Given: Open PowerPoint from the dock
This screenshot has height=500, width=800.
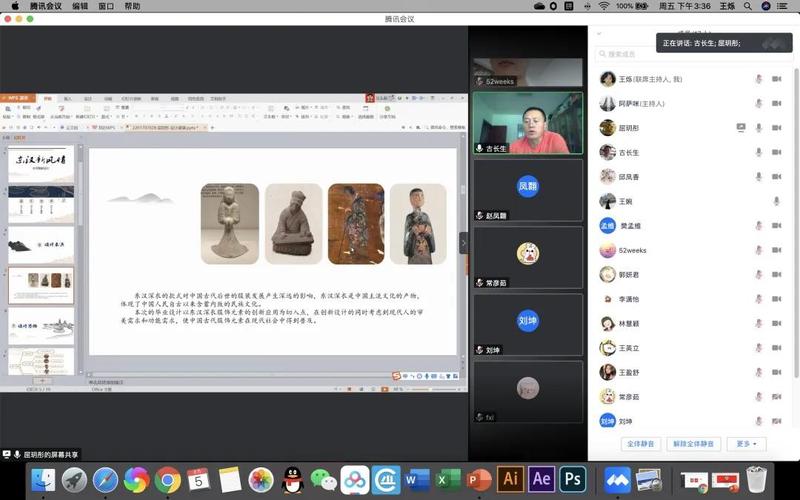Looking at the screenshot, I should [479, 480].
